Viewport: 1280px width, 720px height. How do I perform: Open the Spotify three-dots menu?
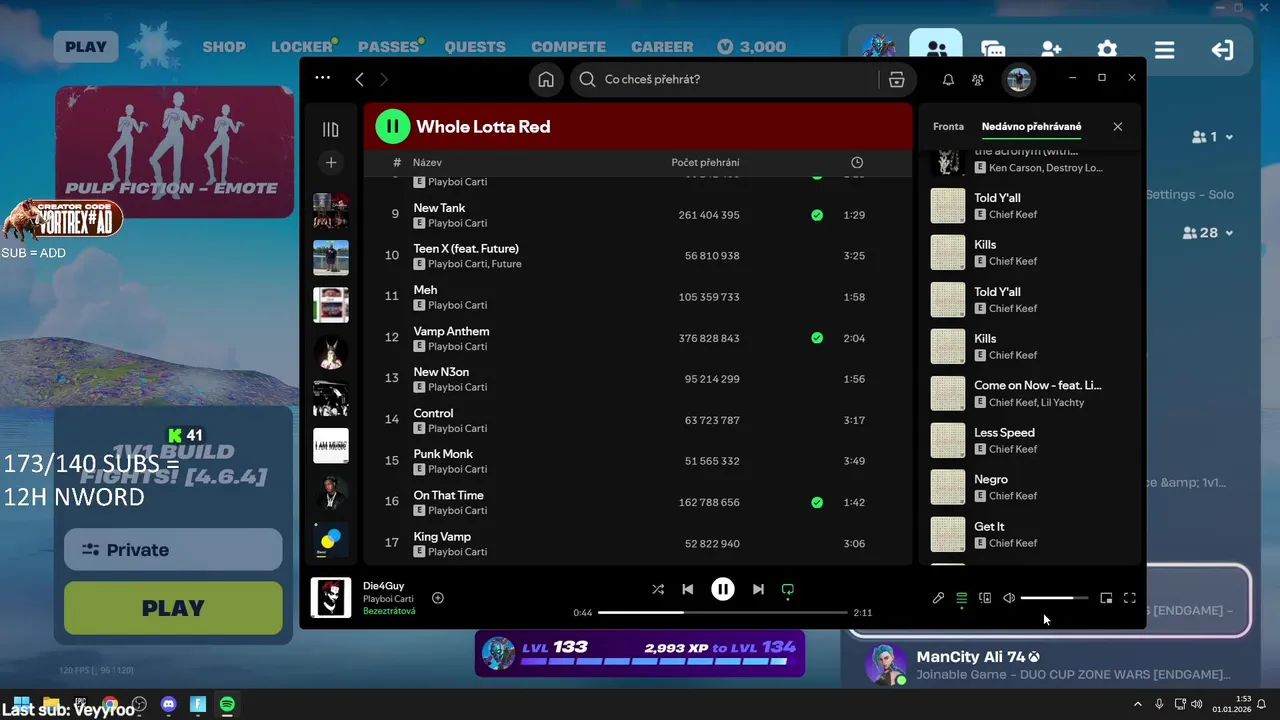coord(322,77)
